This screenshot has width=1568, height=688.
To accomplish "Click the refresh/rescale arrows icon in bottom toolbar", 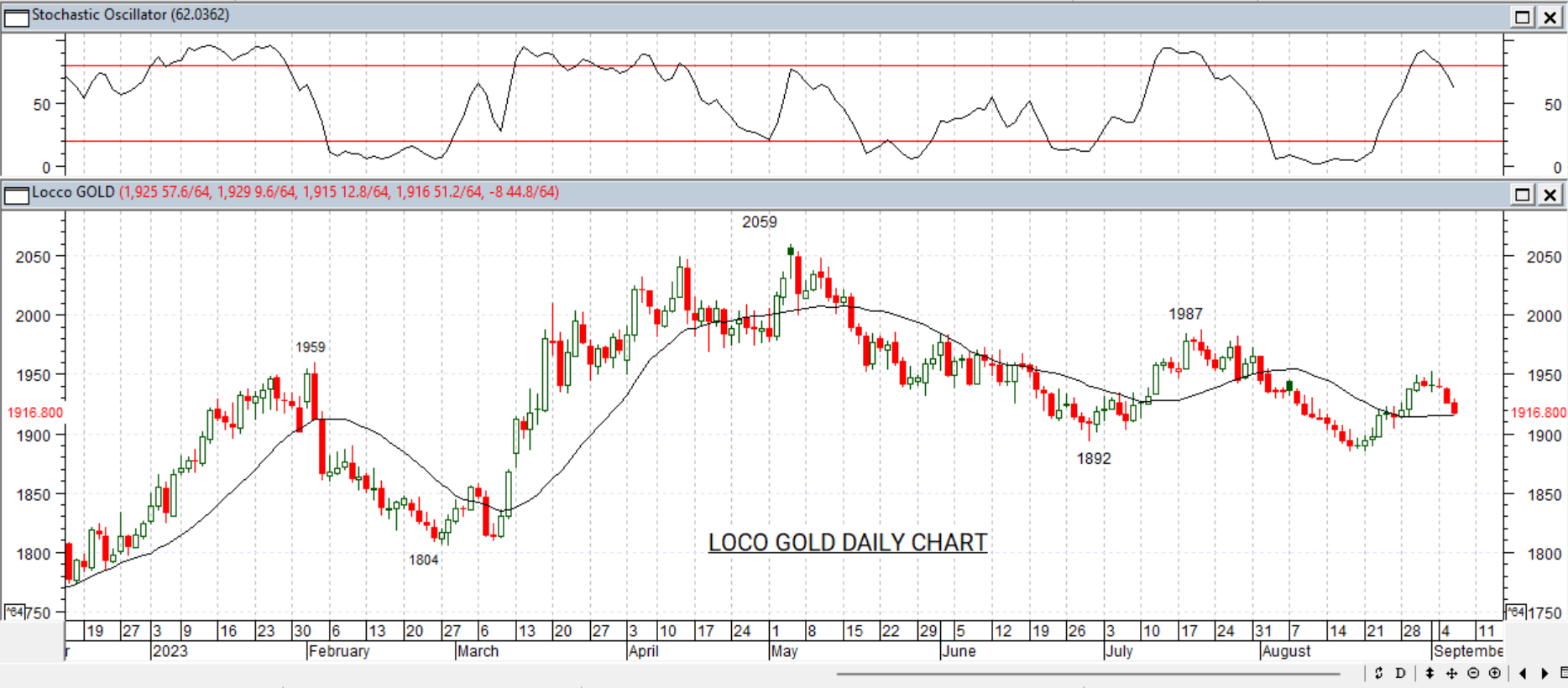I will [1378, 673].
